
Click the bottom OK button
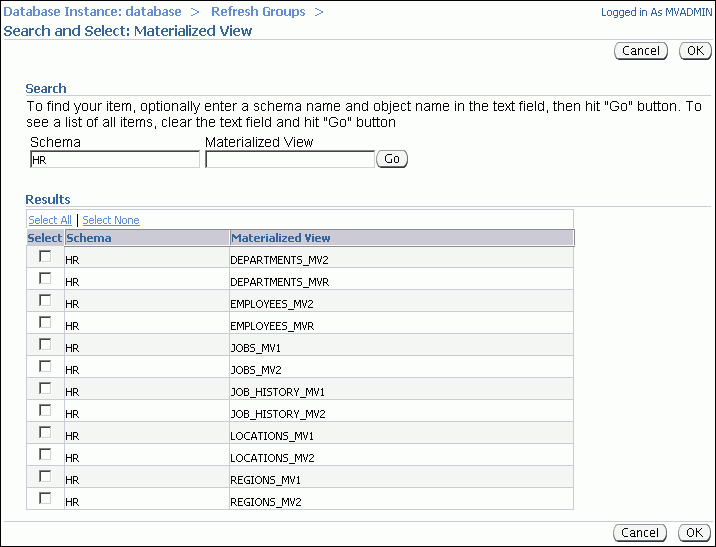pos(694,532)
